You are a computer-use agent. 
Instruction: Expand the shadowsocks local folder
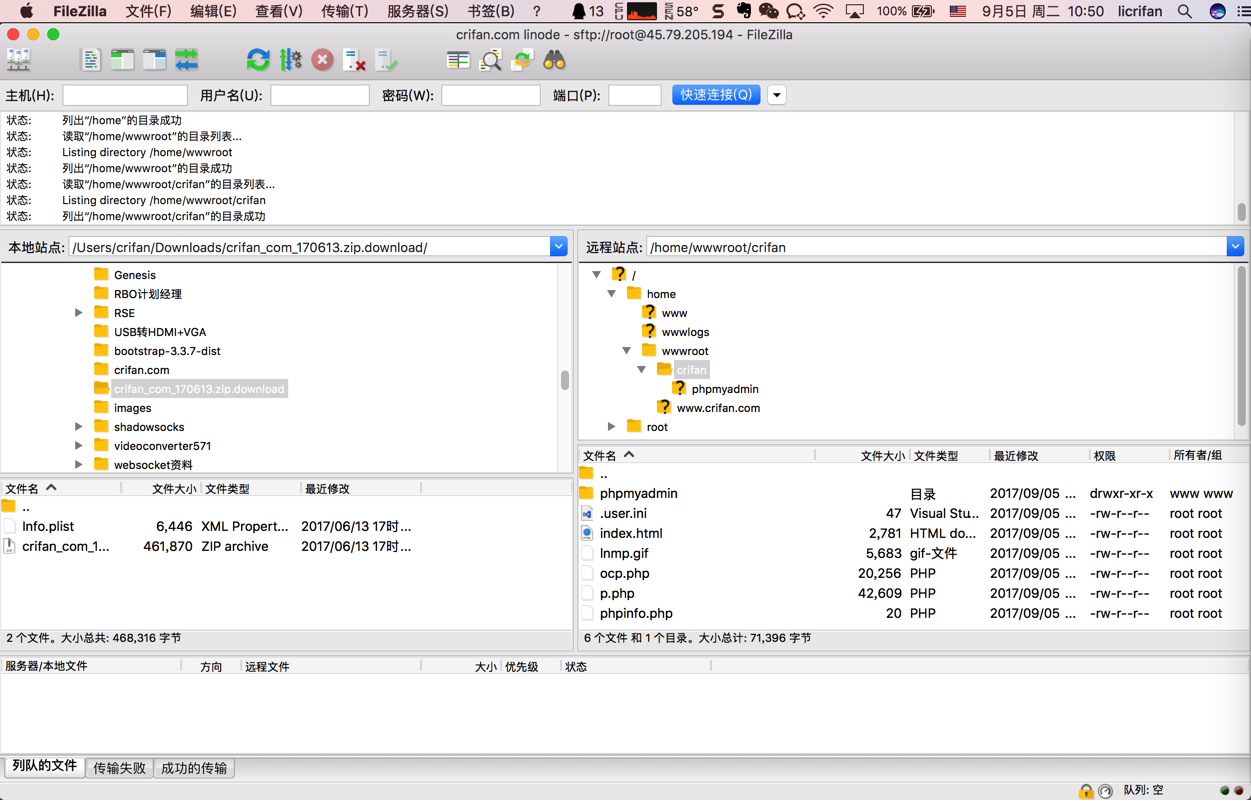(79, 427)
